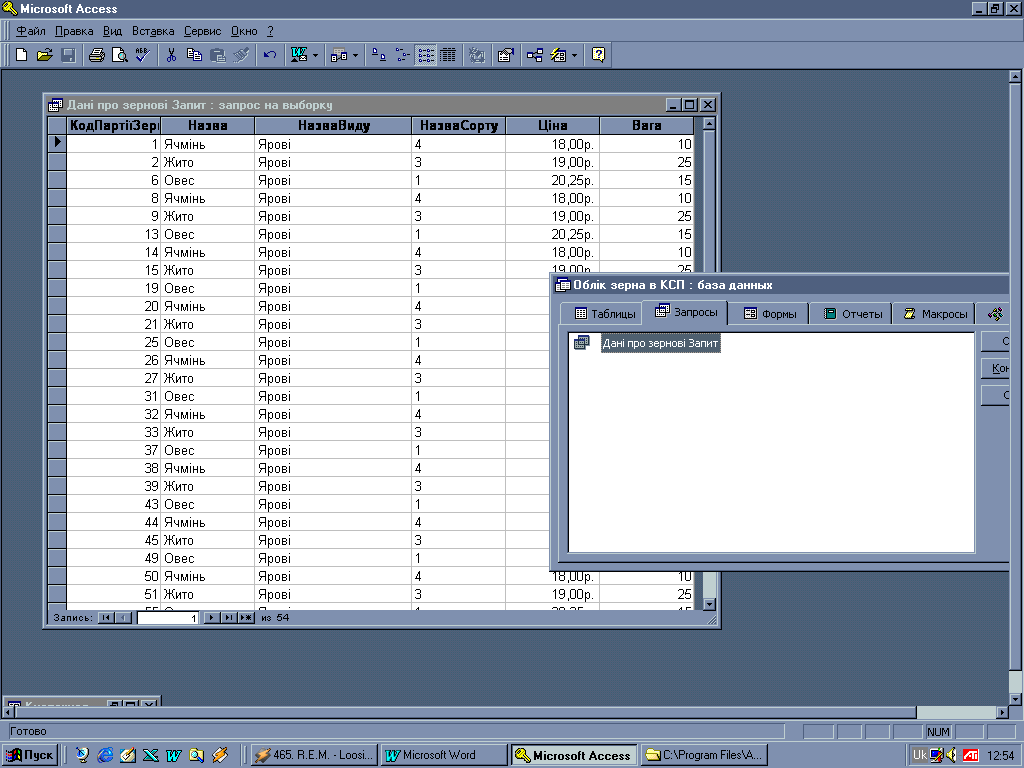Expand the Office Links dropdown arrow
Image resolution: width=1024 pixels, height=768 pixels.
315,56
